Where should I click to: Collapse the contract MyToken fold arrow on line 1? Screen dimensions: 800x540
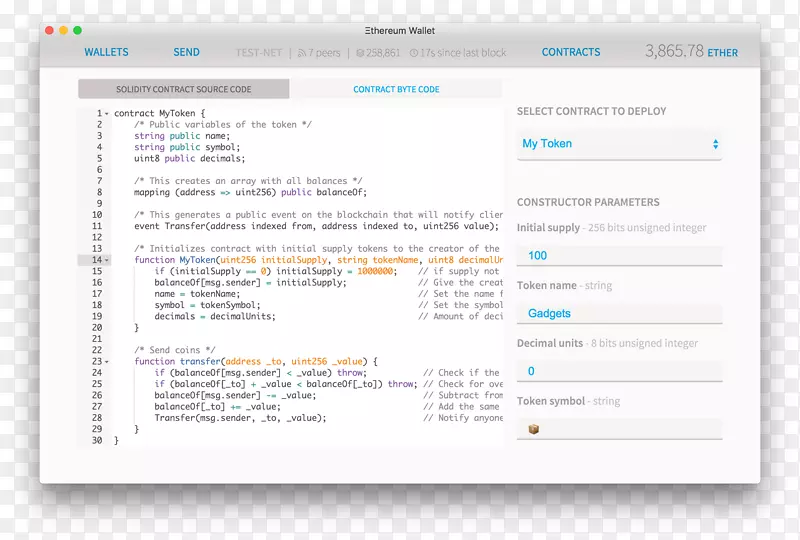(x=106, y=114)
